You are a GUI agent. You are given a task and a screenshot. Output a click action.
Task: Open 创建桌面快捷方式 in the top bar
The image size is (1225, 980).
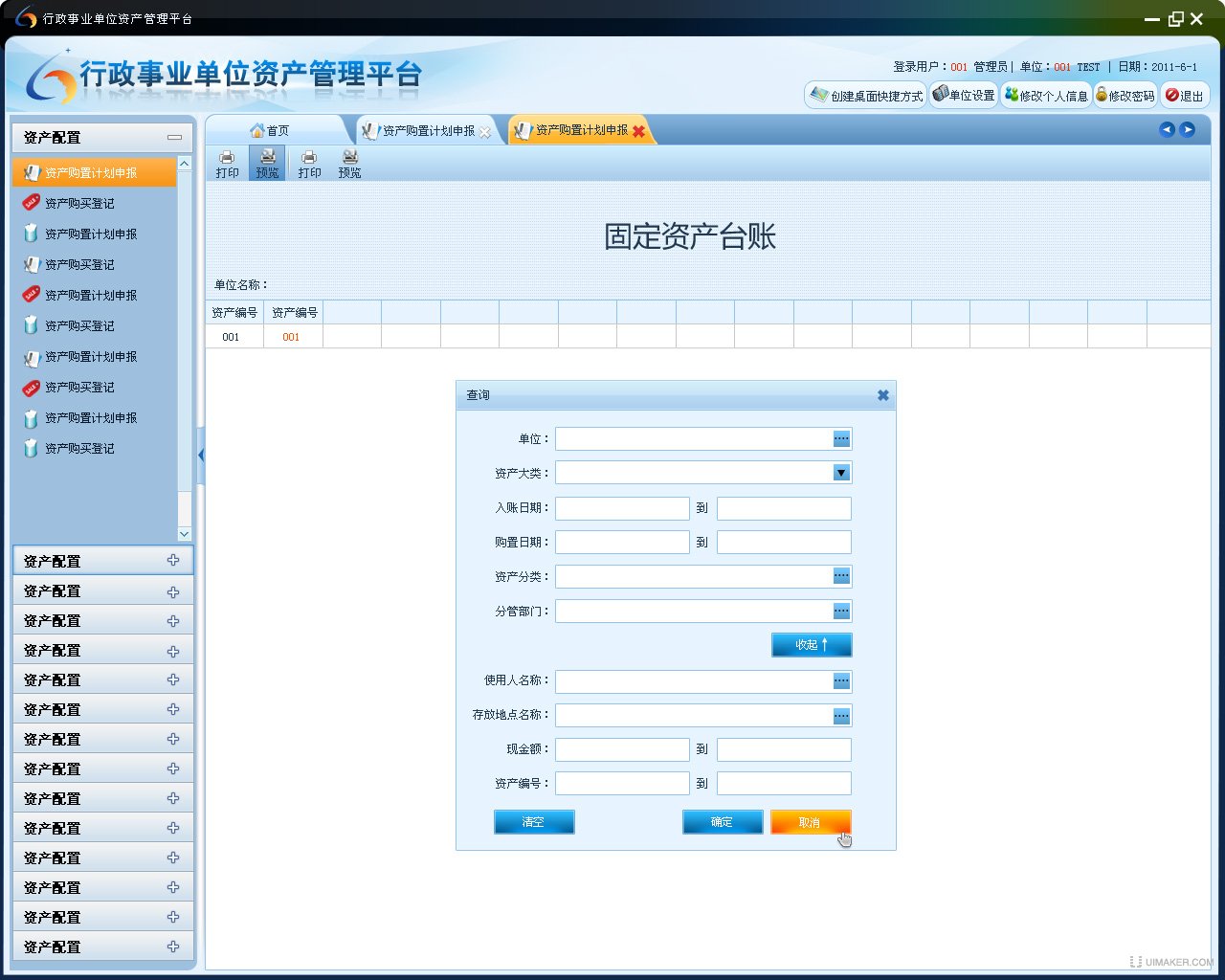pyautogui.click(x=866, y=96)
